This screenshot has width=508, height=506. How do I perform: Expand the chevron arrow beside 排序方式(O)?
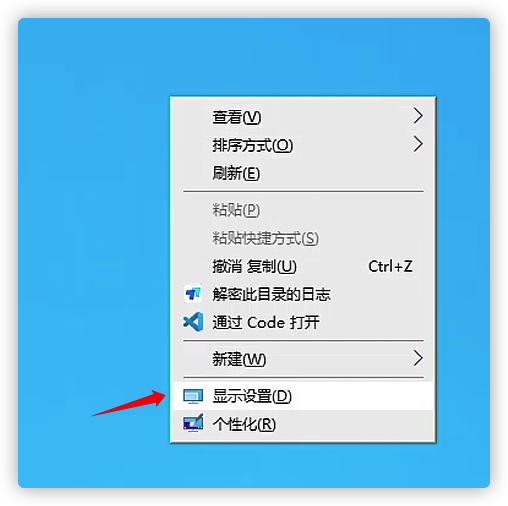coord(418,144)
